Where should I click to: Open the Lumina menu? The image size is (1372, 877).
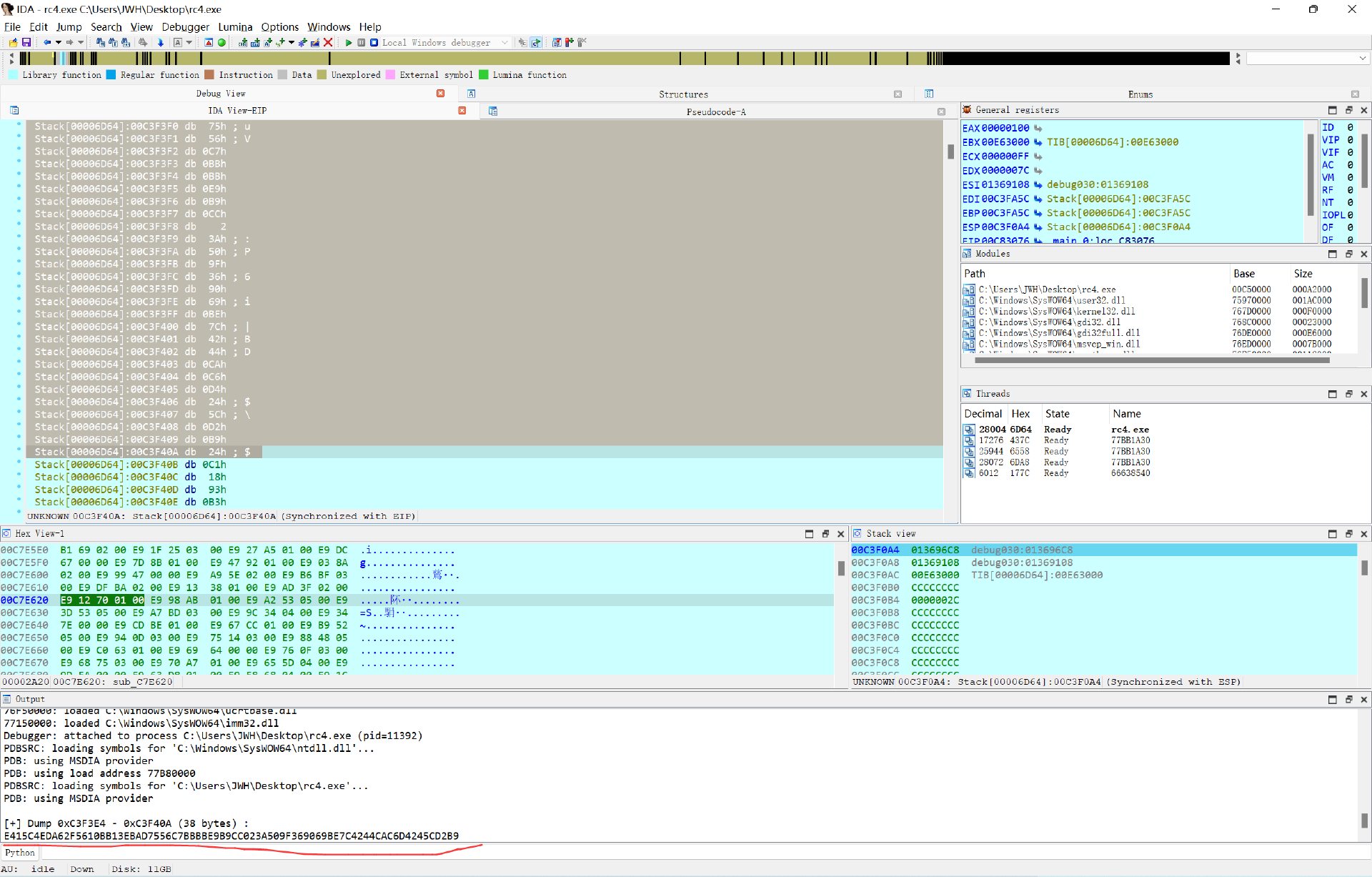pyautogui.click(x=235, y=27)
